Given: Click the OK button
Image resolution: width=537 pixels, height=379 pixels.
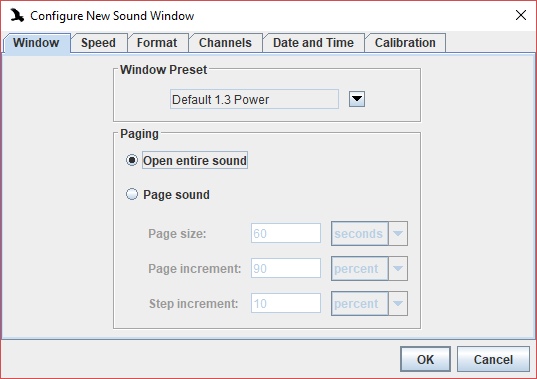Looking at the screenshot, I should (x=425, y=359).
